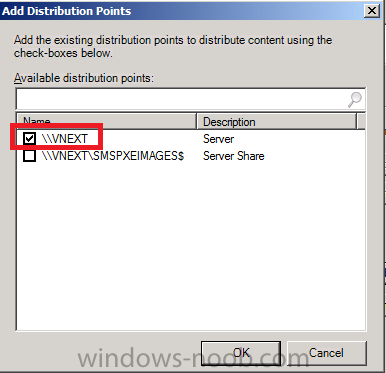Click the 'Server Share' description cell

234,156
